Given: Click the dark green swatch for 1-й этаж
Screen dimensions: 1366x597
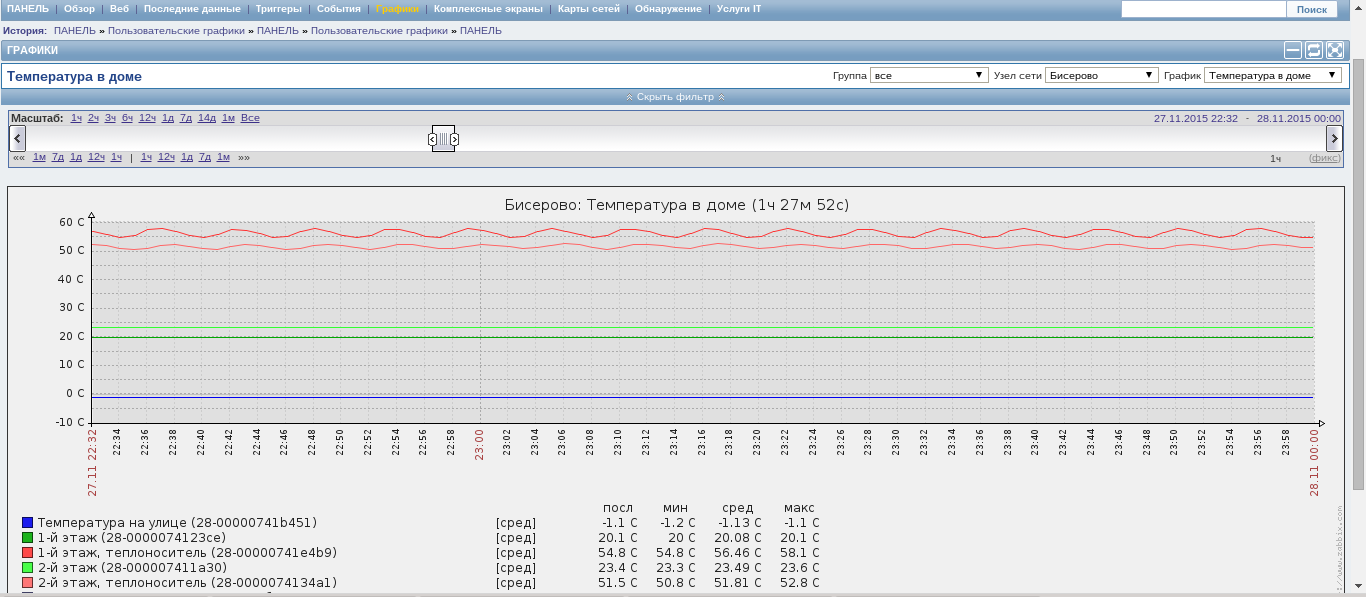Looking at the screenshot, I should [28, 537].
